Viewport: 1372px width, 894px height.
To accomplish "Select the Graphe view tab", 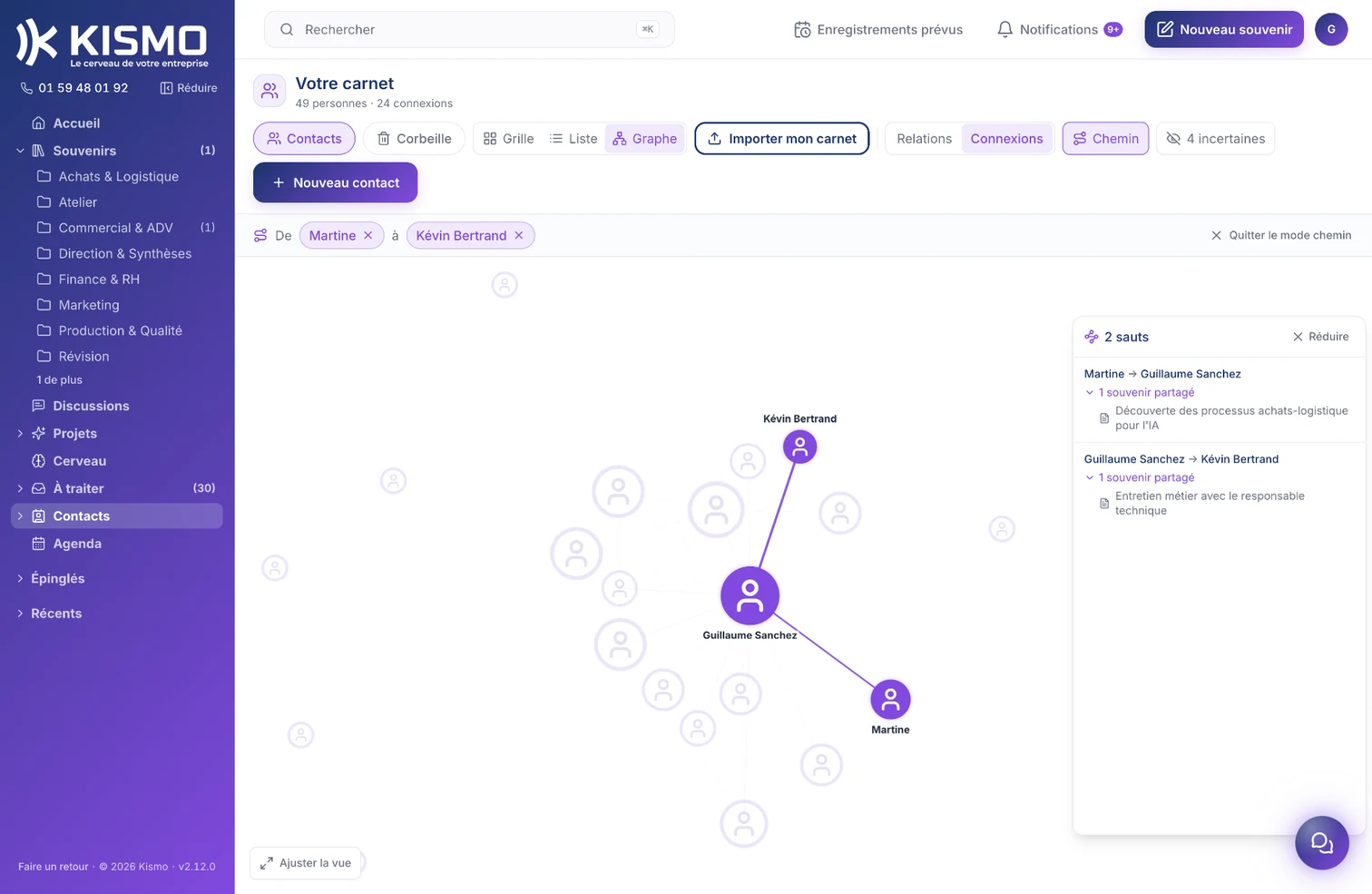I will [x=644, y=139].
